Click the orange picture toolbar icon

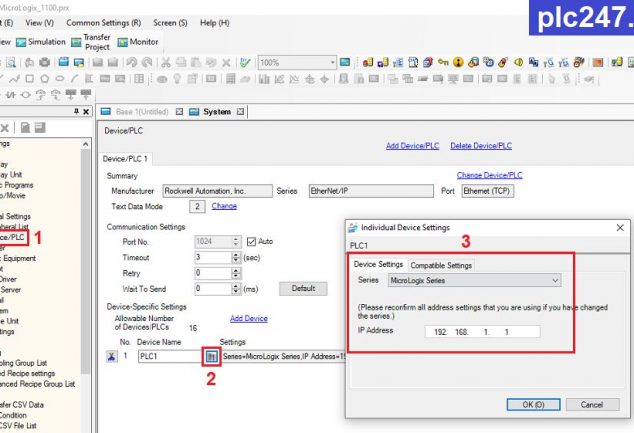pyautogui.click(x=598, y=62)
